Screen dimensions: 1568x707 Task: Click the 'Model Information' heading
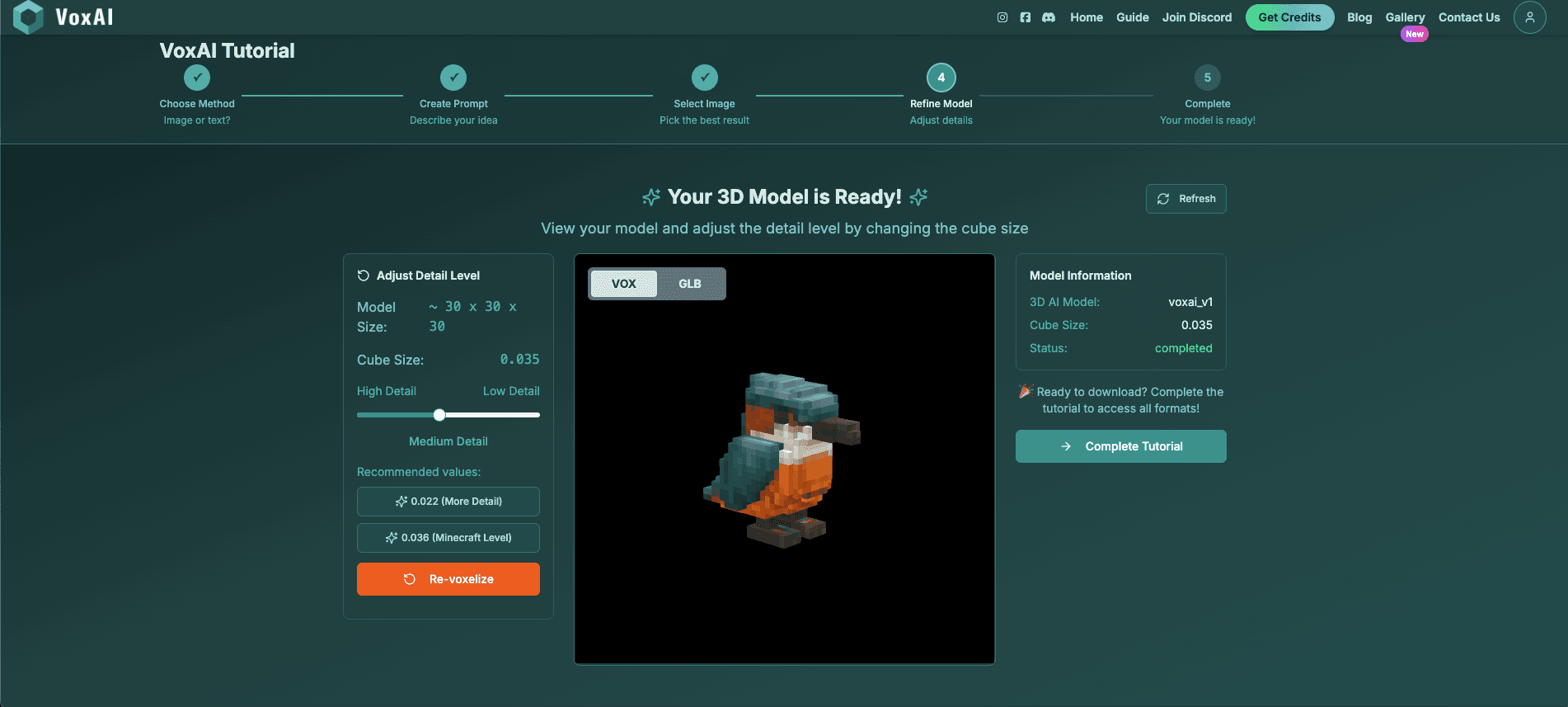[1081, 276]
